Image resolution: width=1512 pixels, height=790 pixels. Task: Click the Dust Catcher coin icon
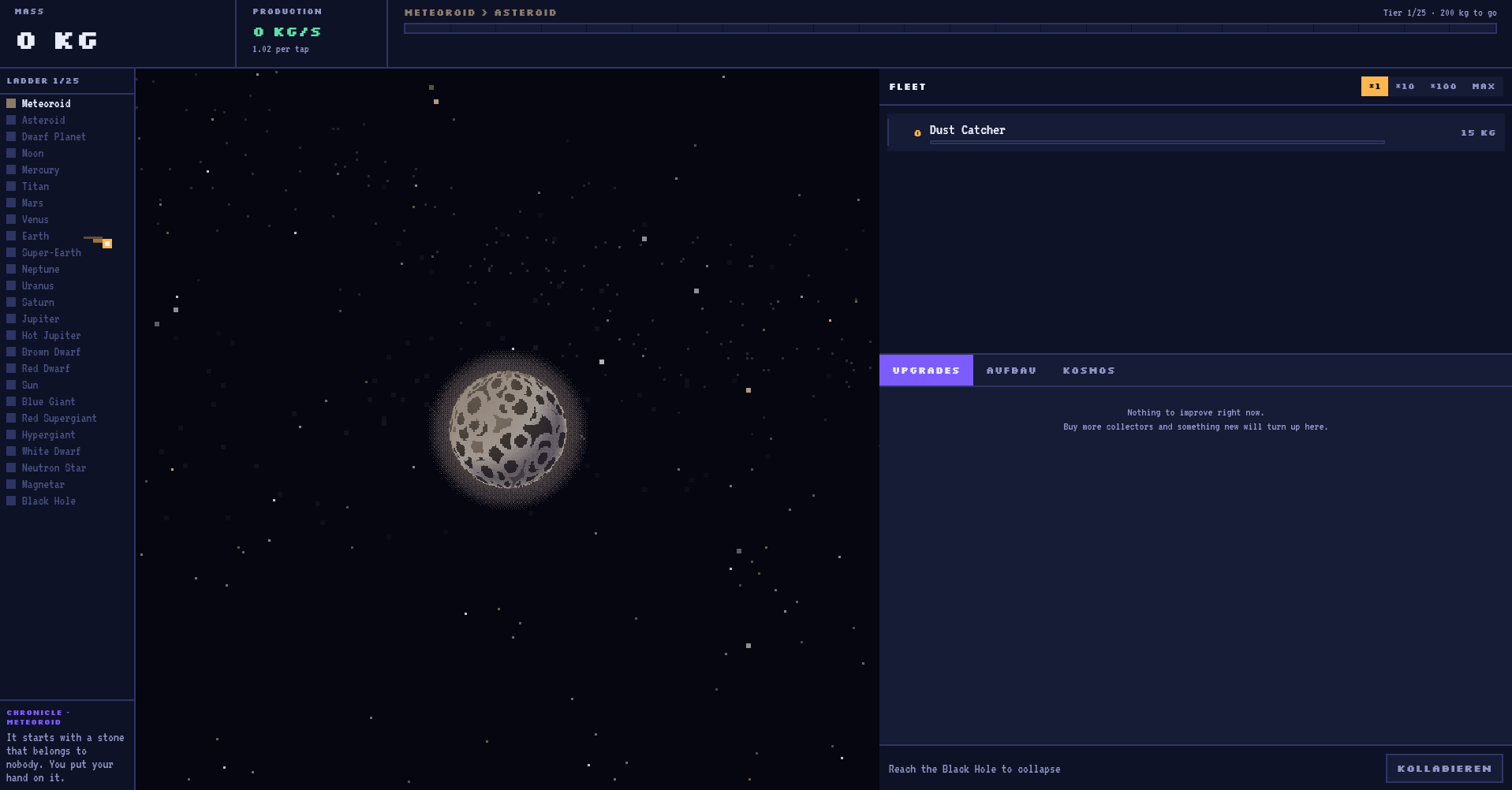point(917,133)
